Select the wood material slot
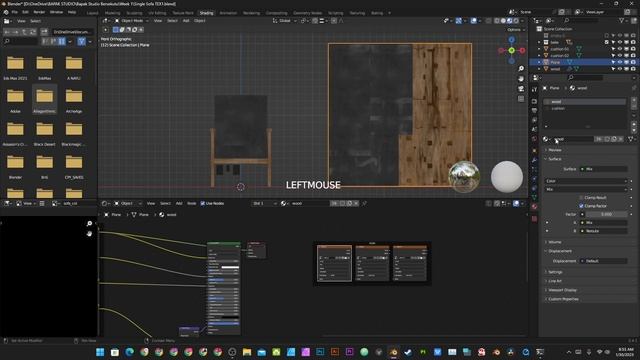The width and height of the screenshot is (640, 360). [585, 102]
